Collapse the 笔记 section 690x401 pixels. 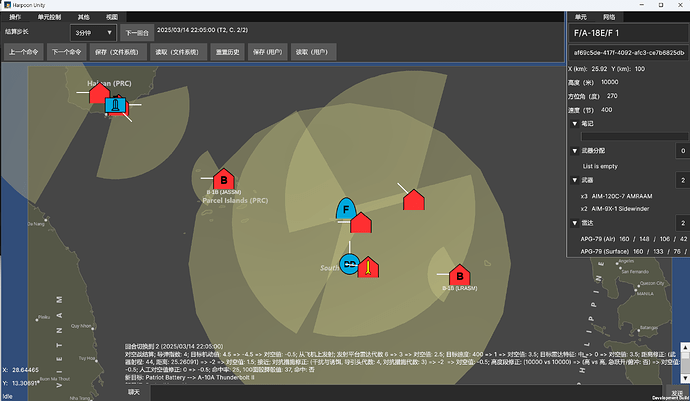[574, 124]
